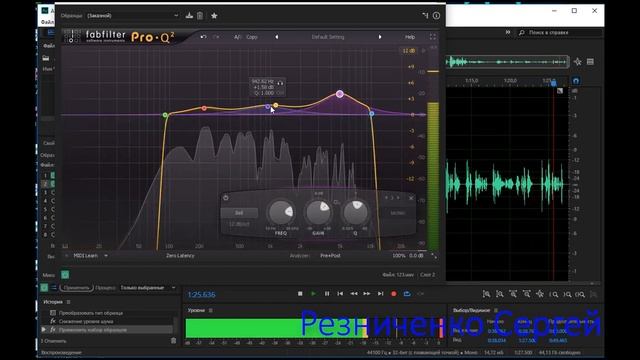Mark preset as favorite with star icon
This screenshot has width=640, height=360.
(x=214, y=16)
